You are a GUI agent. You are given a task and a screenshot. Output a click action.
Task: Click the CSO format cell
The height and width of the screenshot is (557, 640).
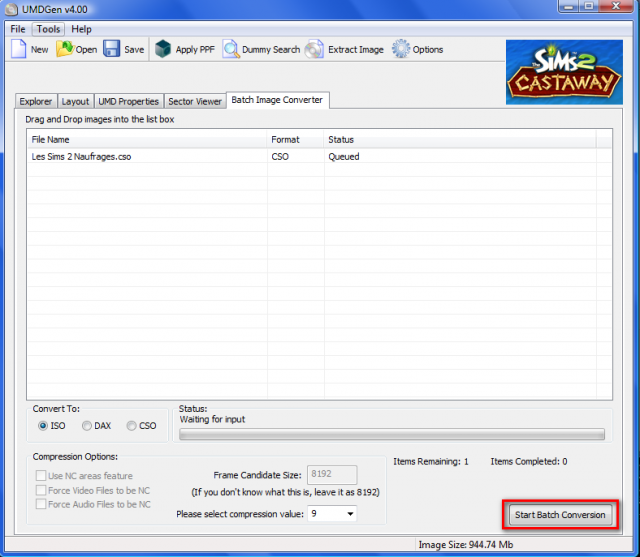280,157
